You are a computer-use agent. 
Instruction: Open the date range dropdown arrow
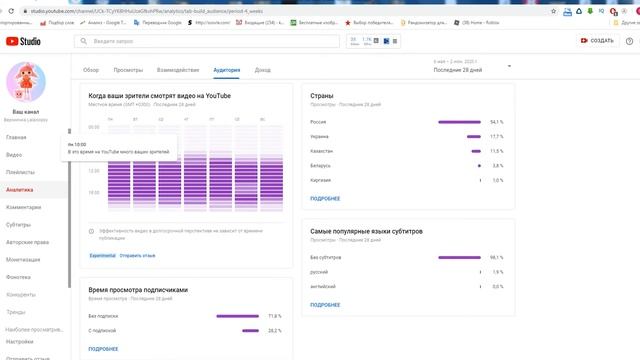(509, 66)
